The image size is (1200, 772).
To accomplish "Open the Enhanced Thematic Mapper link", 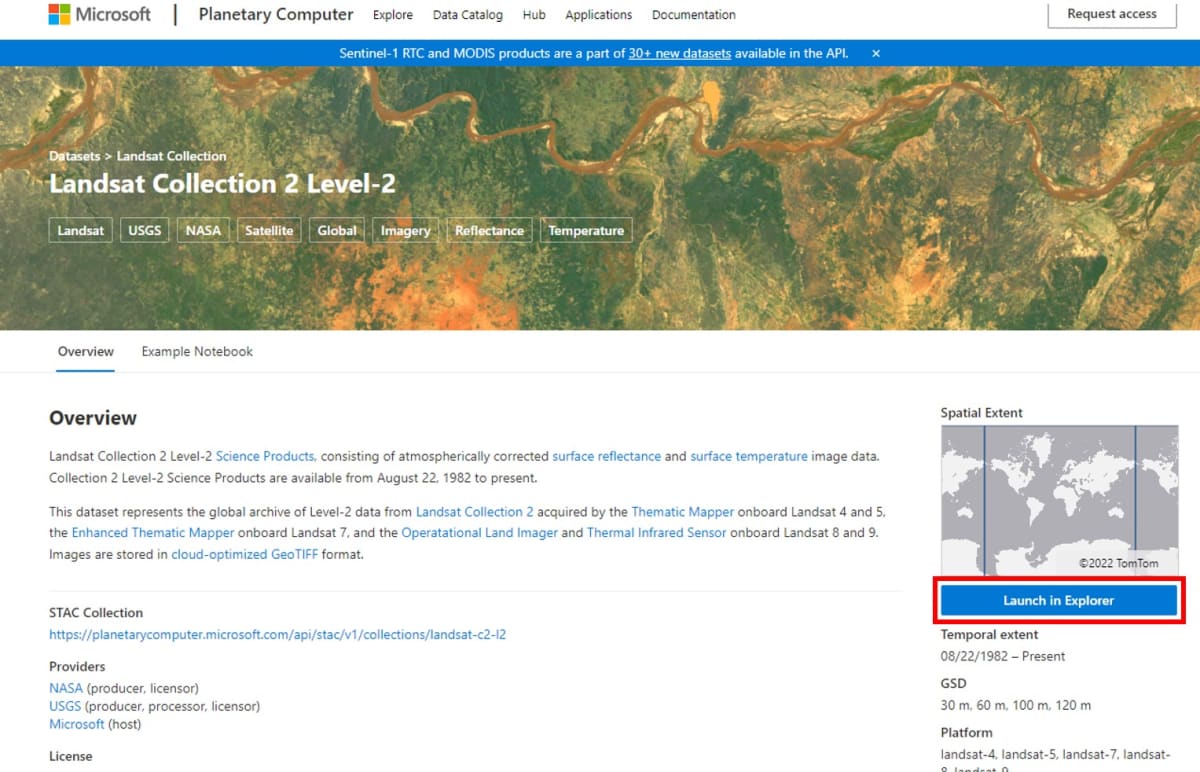I will pyautogui.click(x=153, y=533).
